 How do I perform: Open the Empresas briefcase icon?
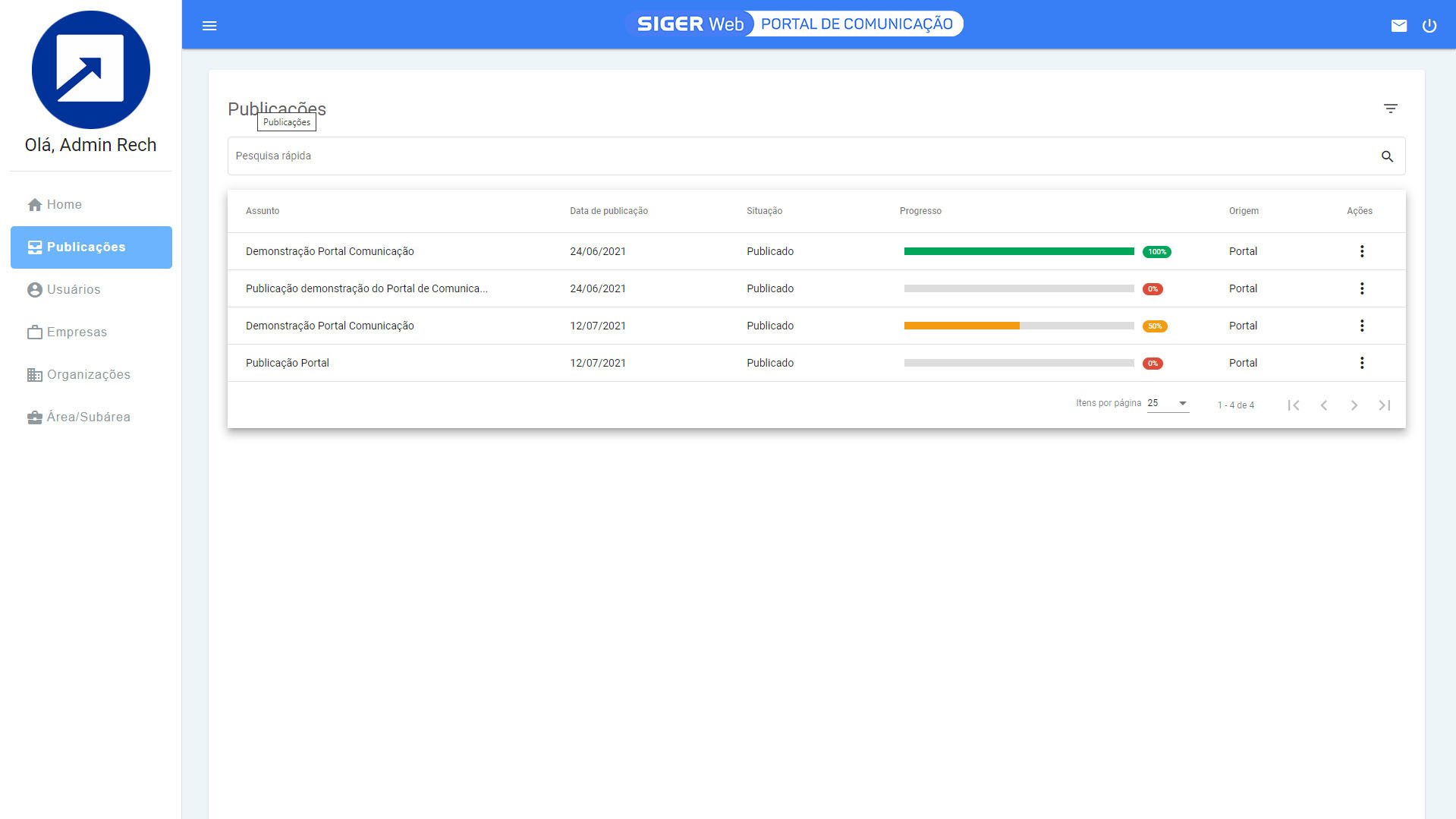(33, 332)
